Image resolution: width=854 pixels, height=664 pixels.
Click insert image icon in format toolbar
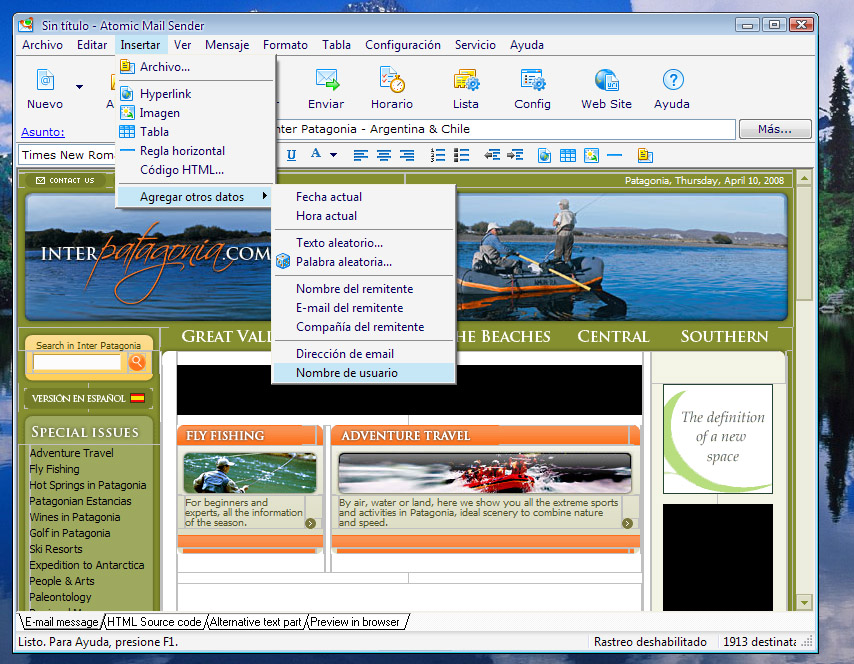(x=591, y=156)
